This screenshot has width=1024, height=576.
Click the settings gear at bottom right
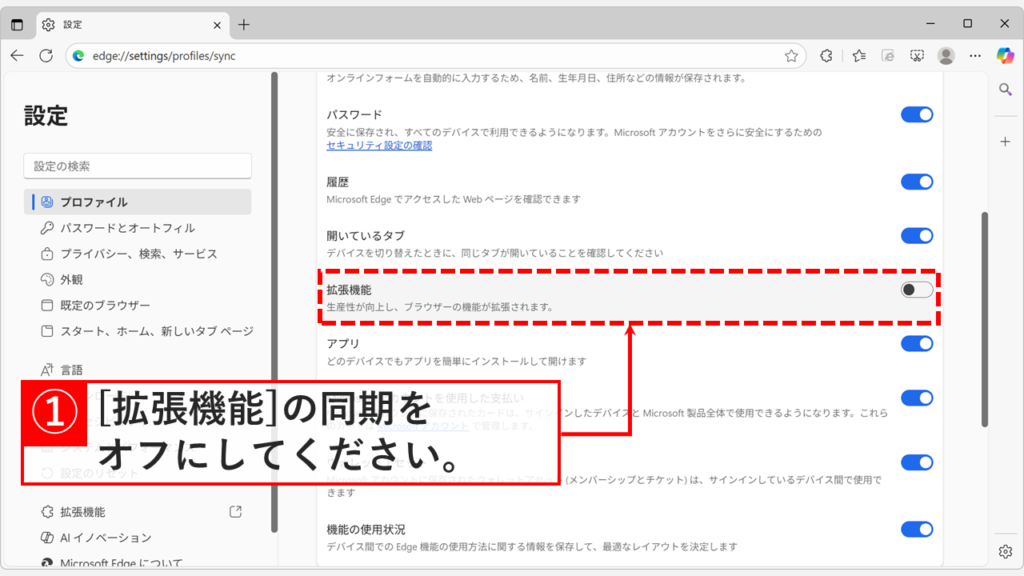click(1004, 551)
